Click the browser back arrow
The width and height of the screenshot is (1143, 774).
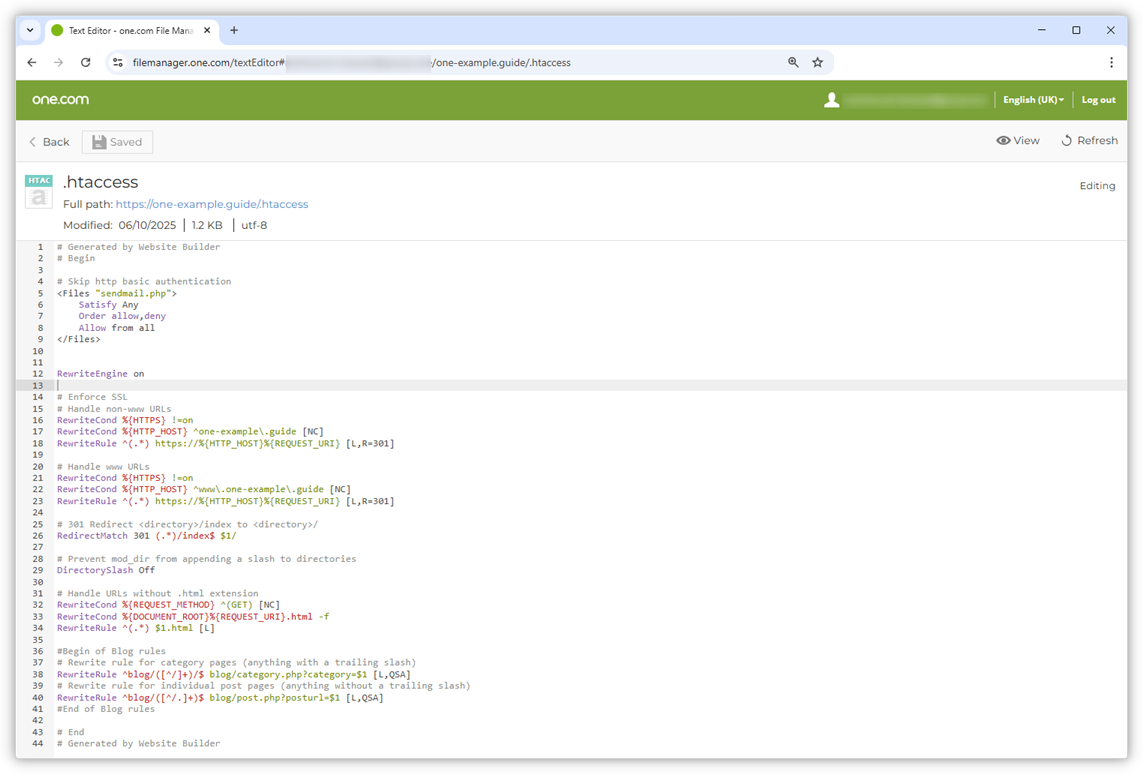click(31, 62)
